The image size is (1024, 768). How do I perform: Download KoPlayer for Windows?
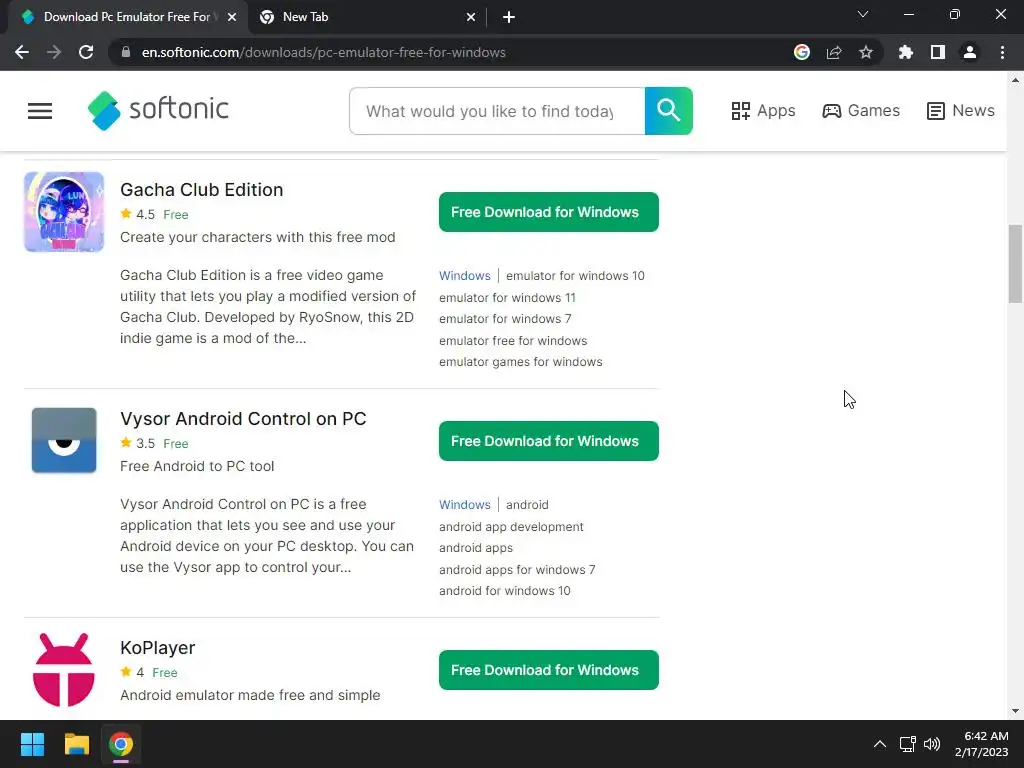[x=549, y=670]
